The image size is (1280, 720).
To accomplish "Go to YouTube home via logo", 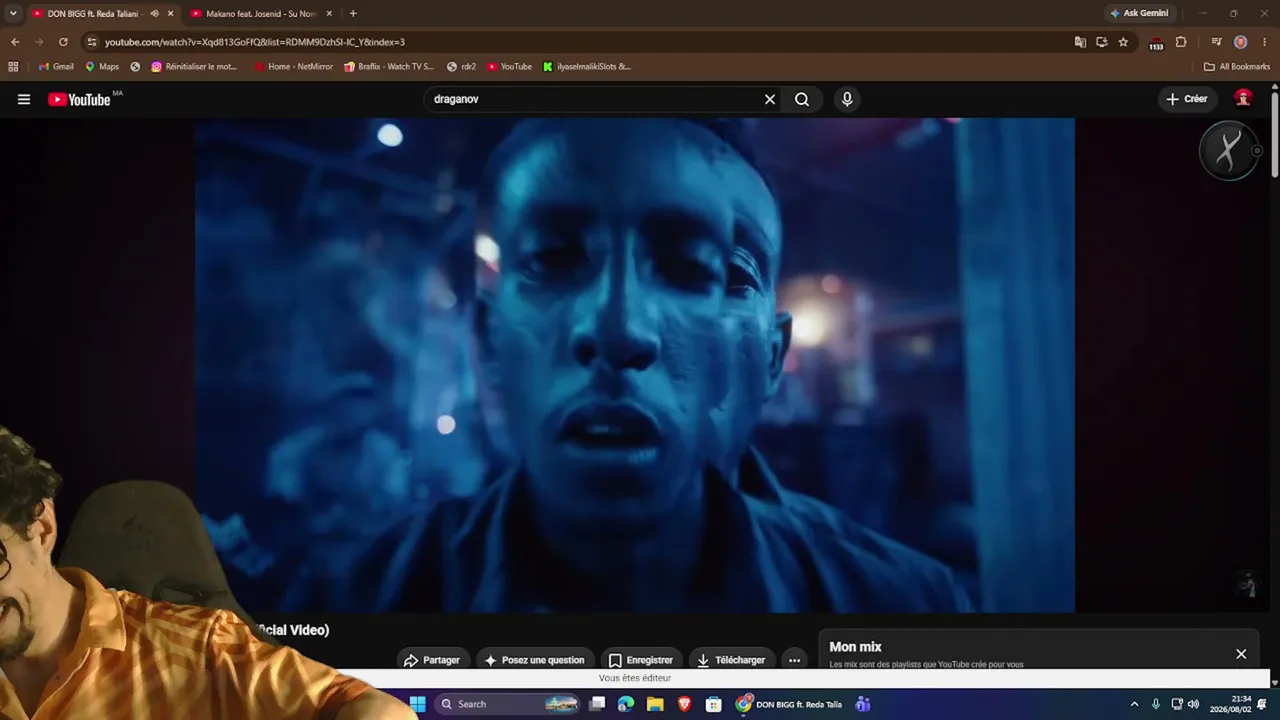I will [x=79, y=99].
